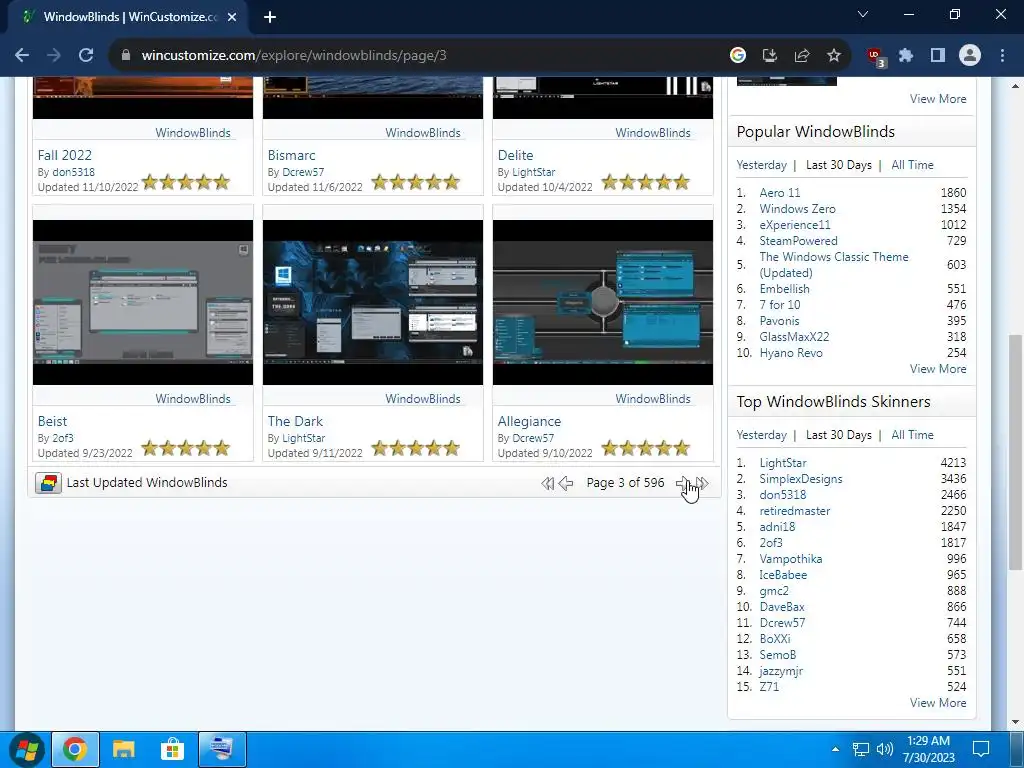
Task: Open The Dark skin thumbnail
Action: click(x=373, y=302)
